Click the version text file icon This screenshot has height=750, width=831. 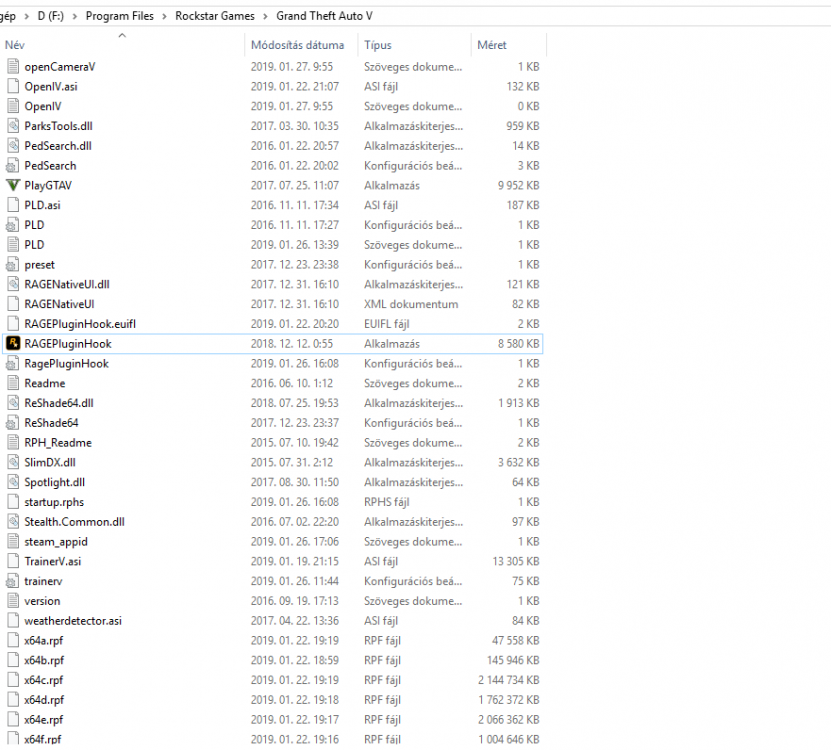[x=13, y=601]
